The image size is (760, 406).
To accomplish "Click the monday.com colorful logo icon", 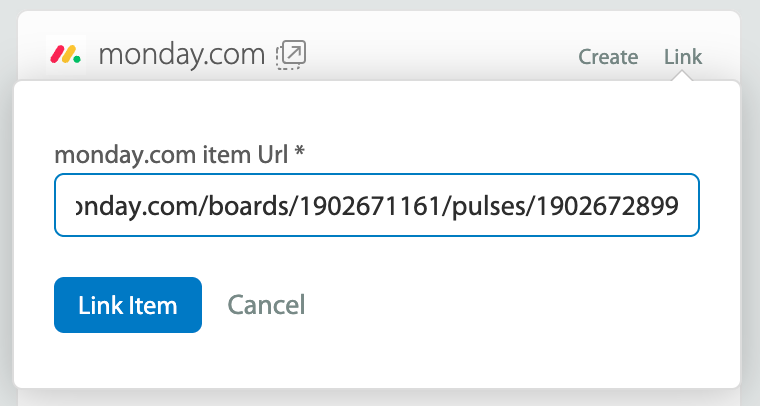I will [66, 54].
